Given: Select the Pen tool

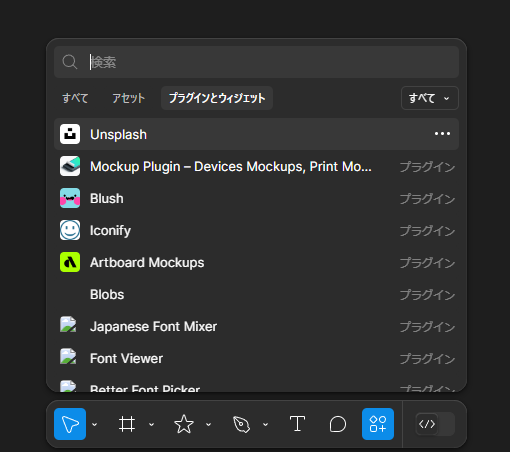Looking at the screenshot, I should 241,424.
